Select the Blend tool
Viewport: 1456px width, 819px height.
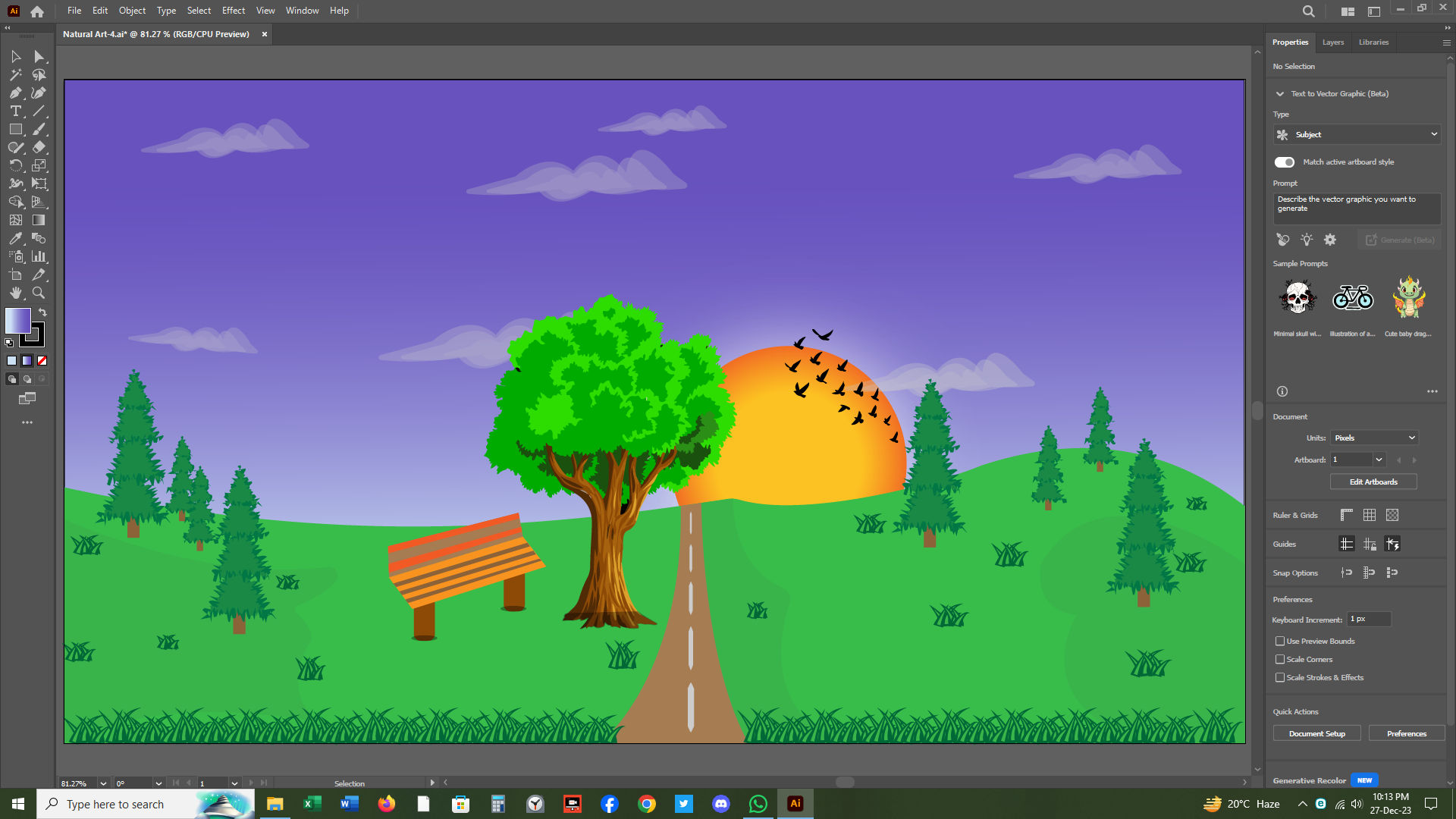click(39, 239)
